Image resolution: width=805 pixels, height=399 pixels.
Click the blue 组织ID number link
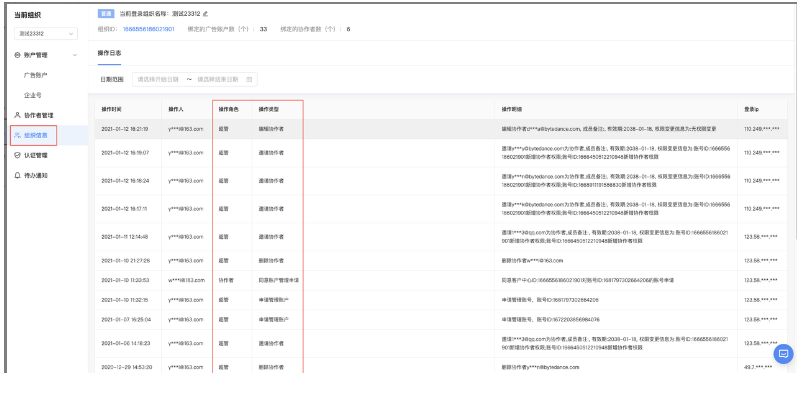pyautogui.click(x=148, y=29)
